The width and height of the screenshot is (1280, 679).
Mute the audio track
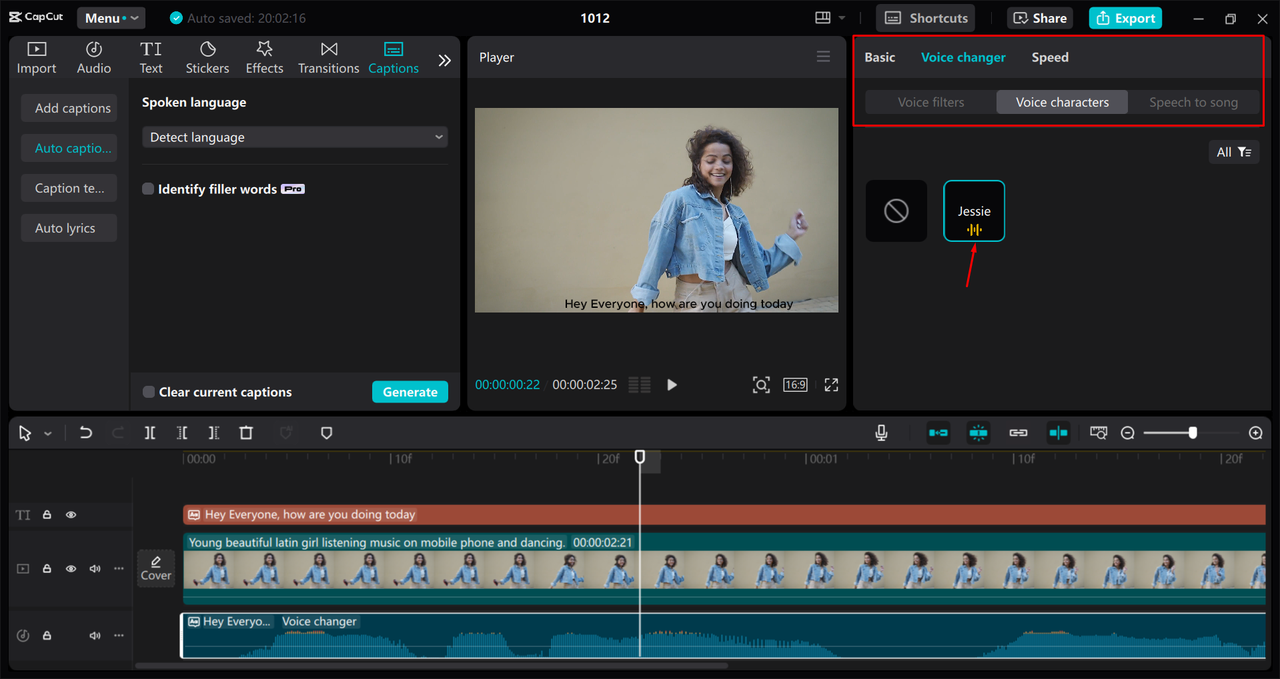click(95, 635)
